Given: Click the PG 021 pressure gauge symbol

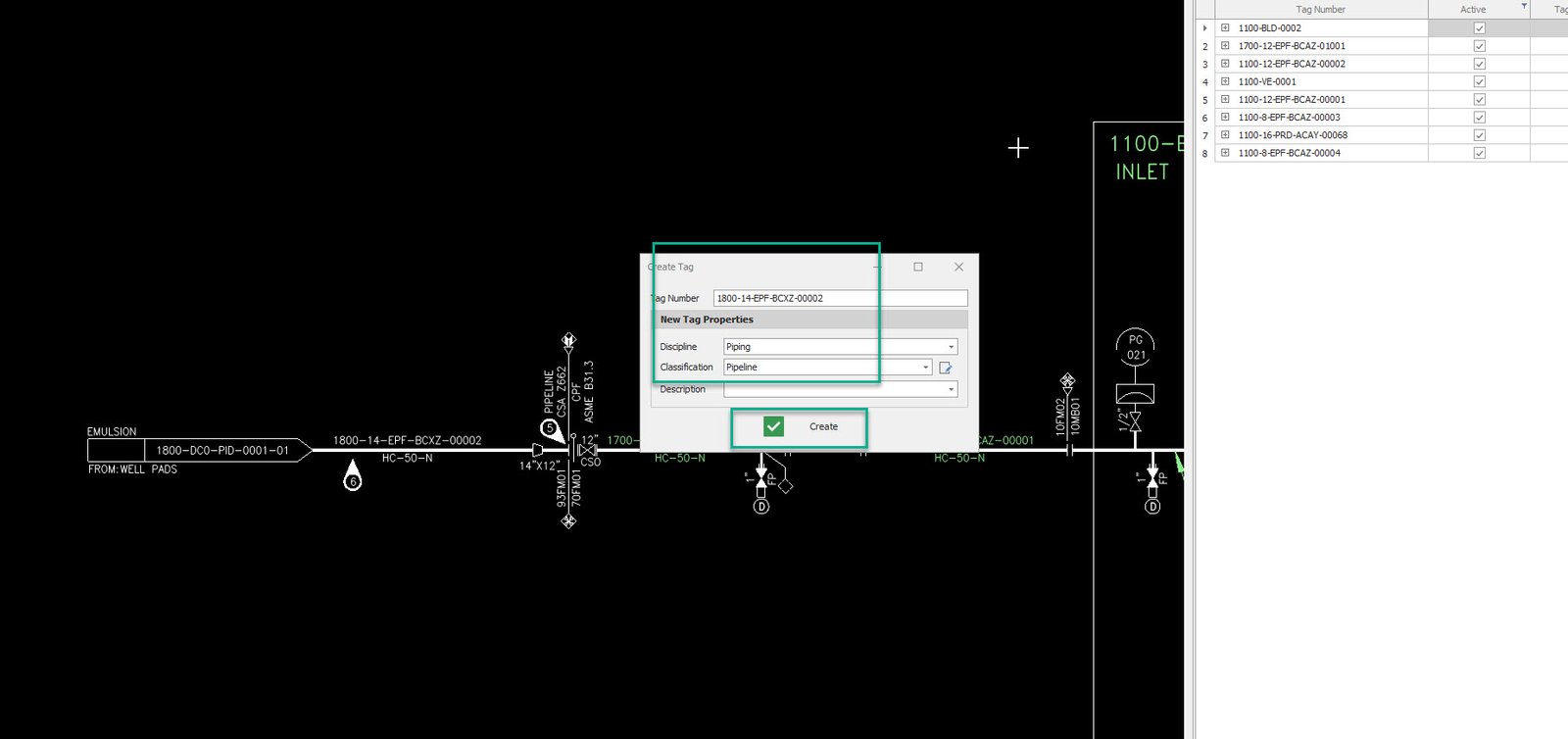Looking at the screenshot, I should click(1135, 347).
